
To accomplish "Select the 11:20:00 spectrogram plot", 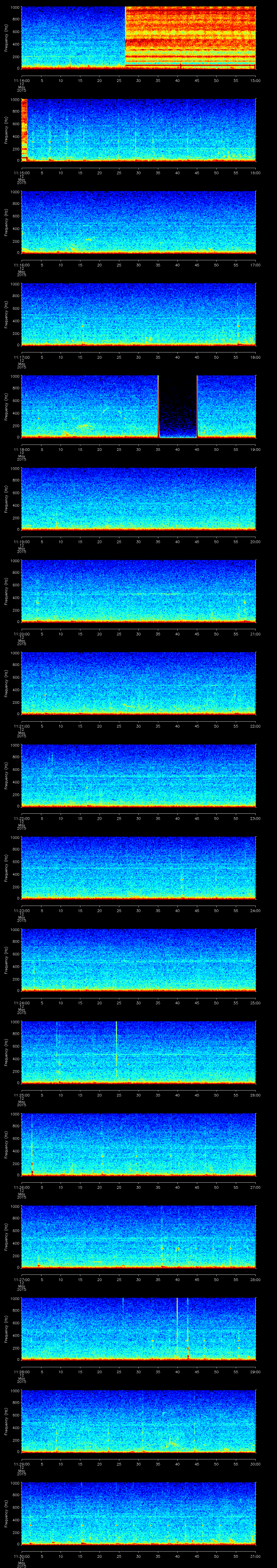I will pos(138,590).
